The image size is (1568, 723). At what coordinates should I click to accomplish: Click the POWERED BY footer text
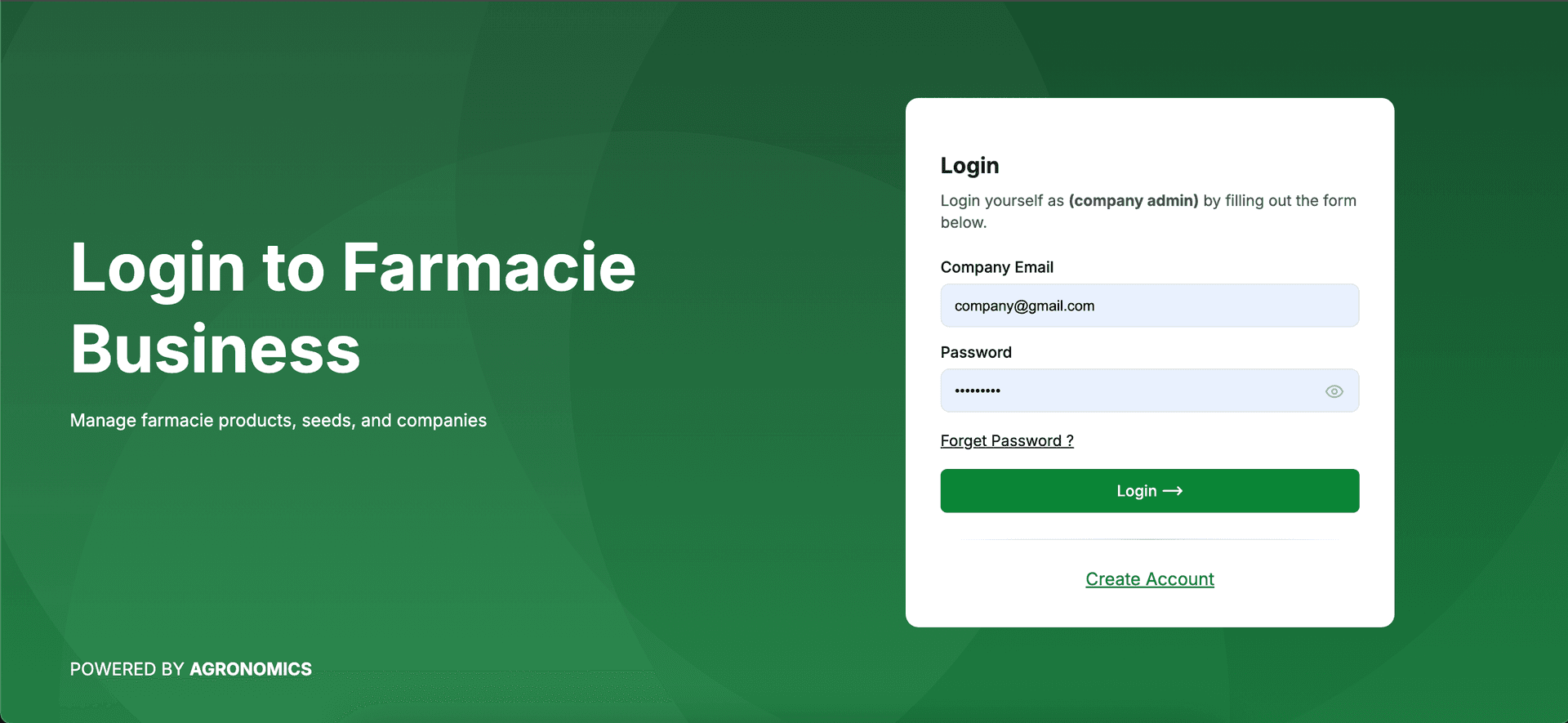click(127, 669)
